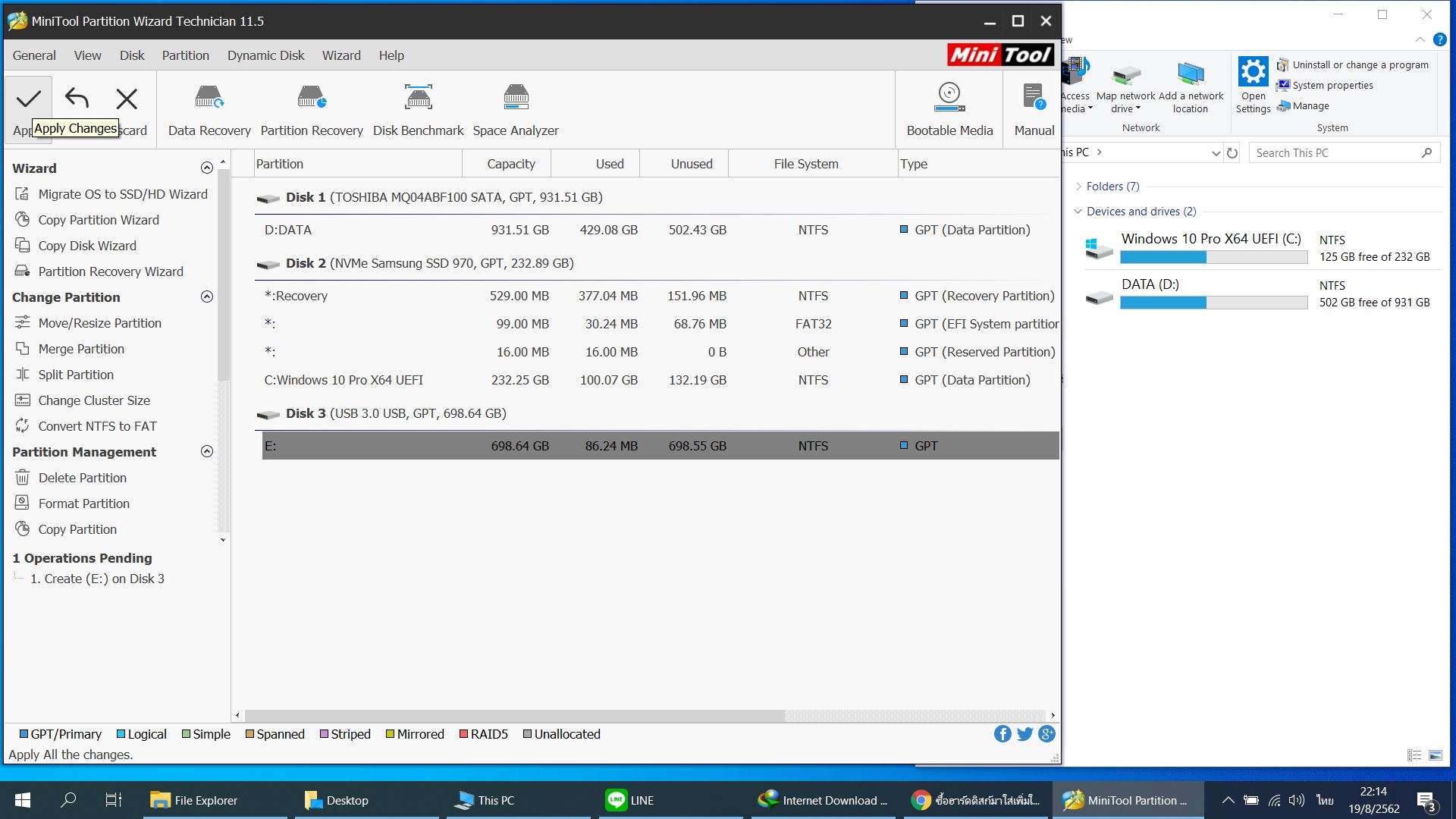Open the Data Recovery tool

(x=209, y=110)
